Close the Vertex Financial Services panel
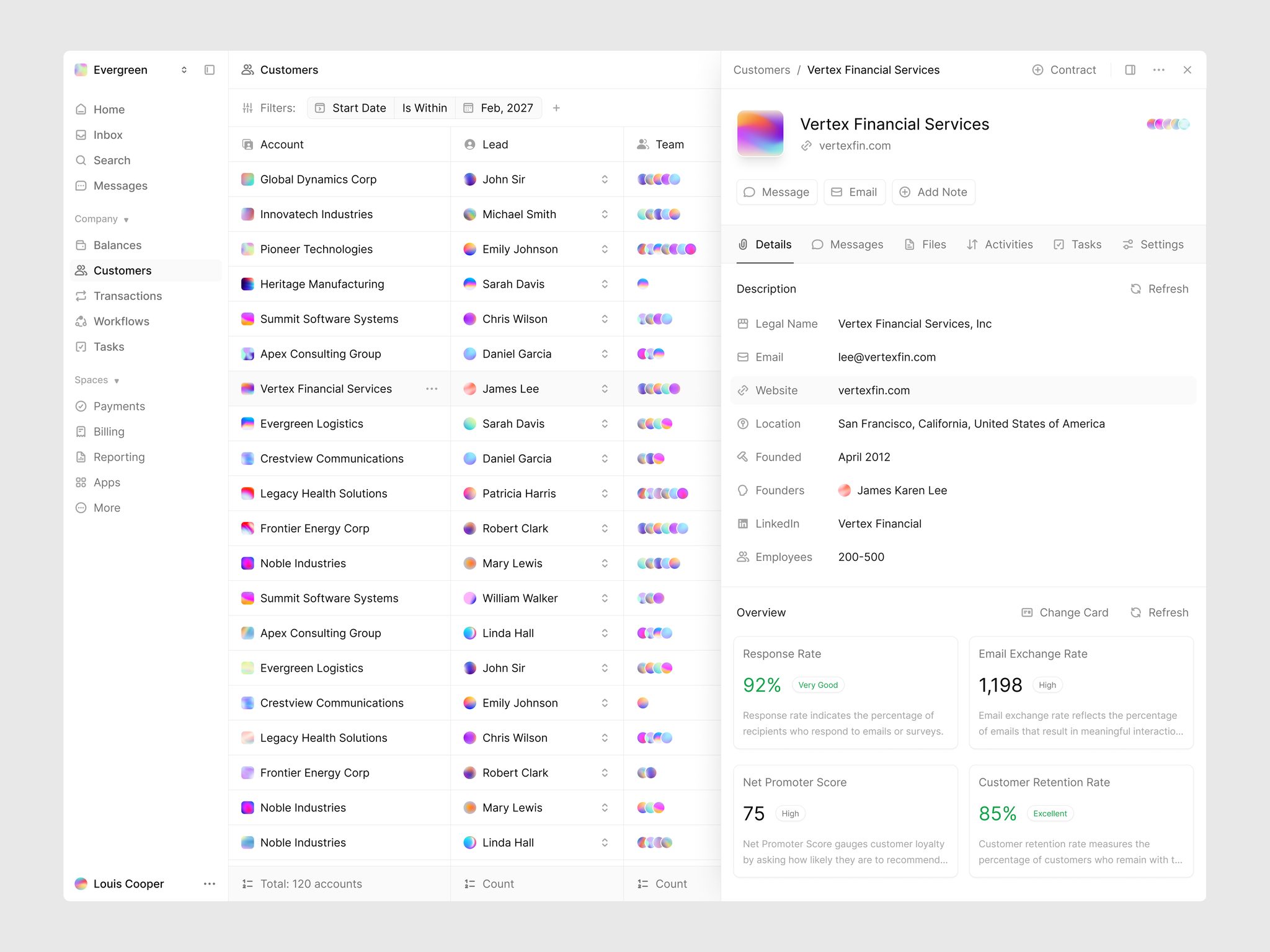This screenshot has width=1270, height=952. 1188,70
